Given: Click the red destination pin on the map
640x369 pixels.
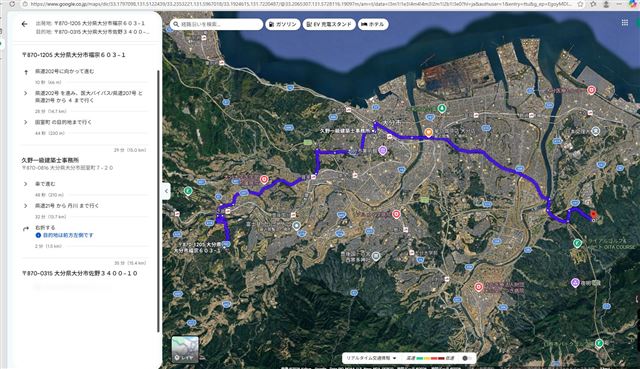Looking at the screenshot, I should coord(593,215).
